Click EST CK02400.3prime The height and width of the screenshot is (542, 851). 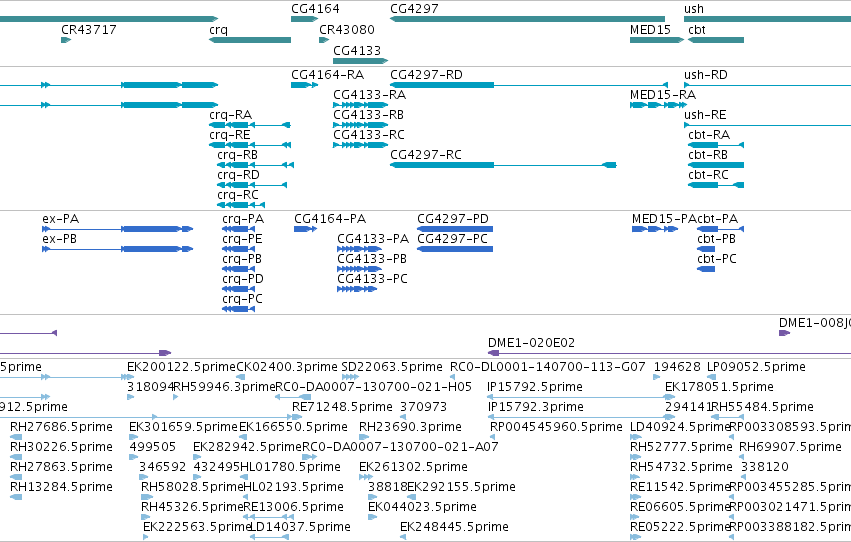coord(240,377)
